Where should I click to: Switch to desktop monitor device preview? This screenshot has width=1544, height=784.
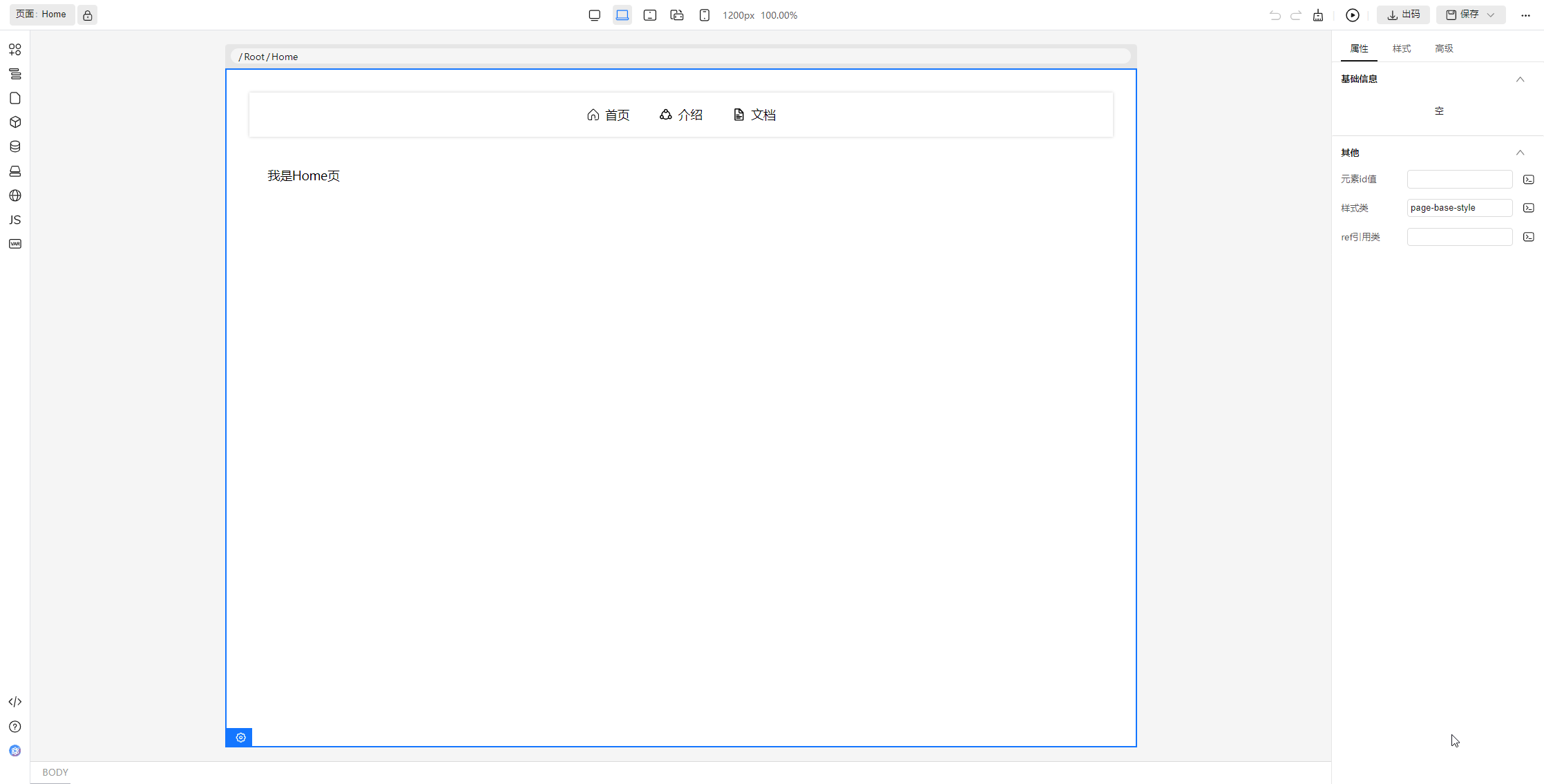click(x=594, y=15)
